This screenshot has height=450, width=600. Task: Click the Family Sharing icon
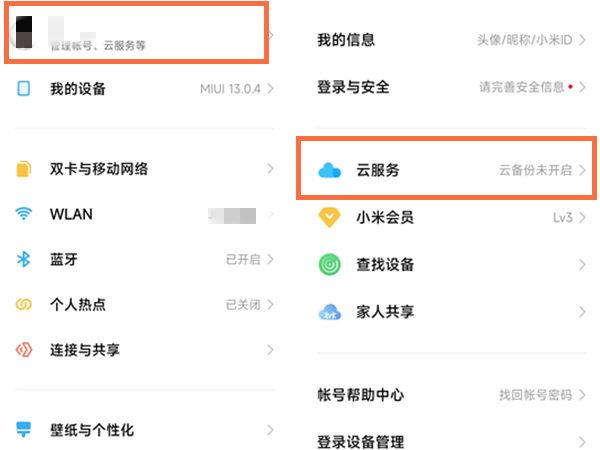pyautogui.click(x=329, y=312)
